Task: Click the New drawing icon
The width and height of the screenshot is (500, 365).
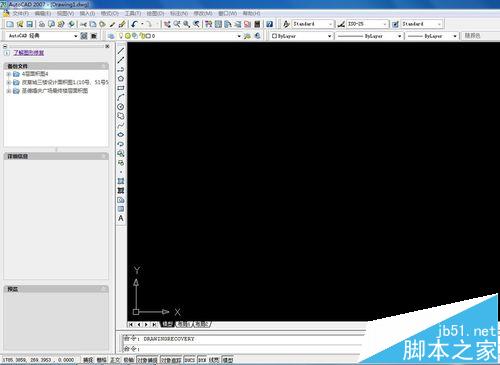Action: tap(10, 24)
